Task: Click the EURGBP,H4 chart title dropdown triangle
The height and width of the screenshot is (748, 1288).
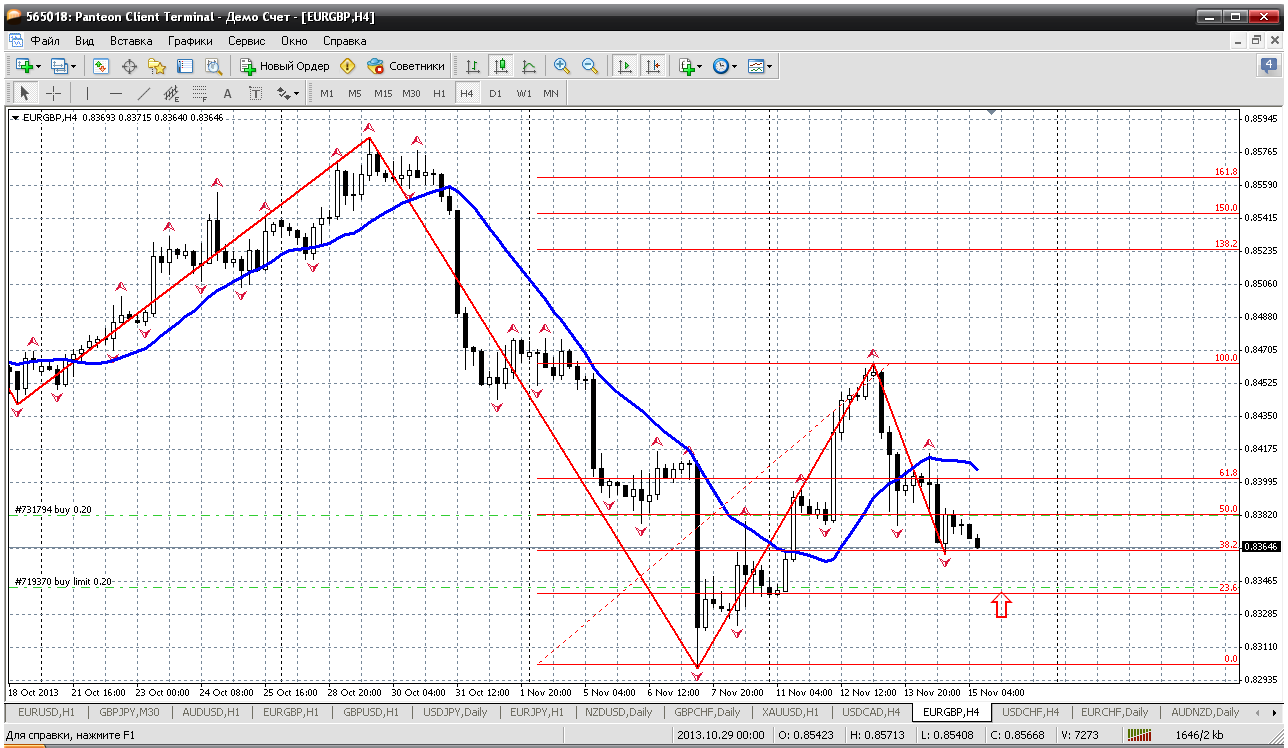Action: [15, 118]
